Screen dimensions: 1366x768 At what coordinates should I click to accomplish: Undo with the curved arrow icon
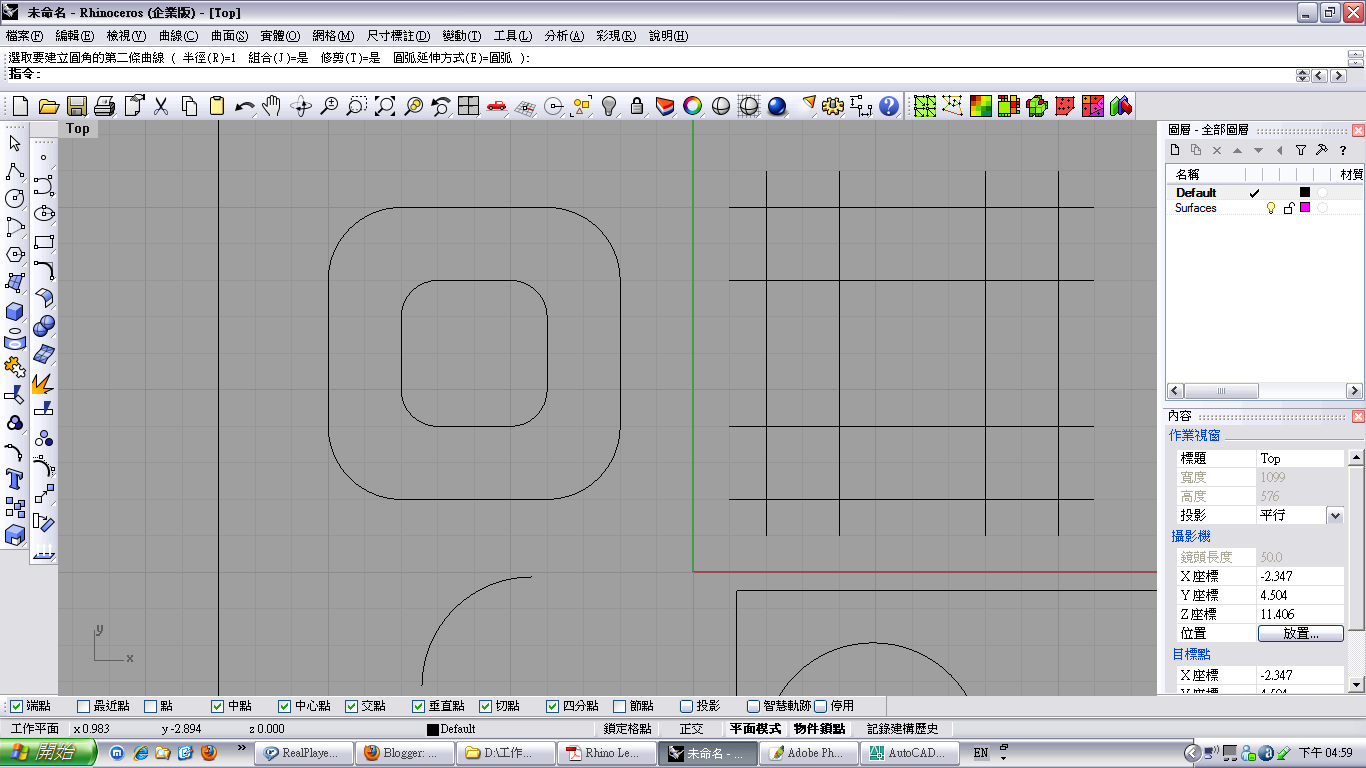tap(244, 105)
